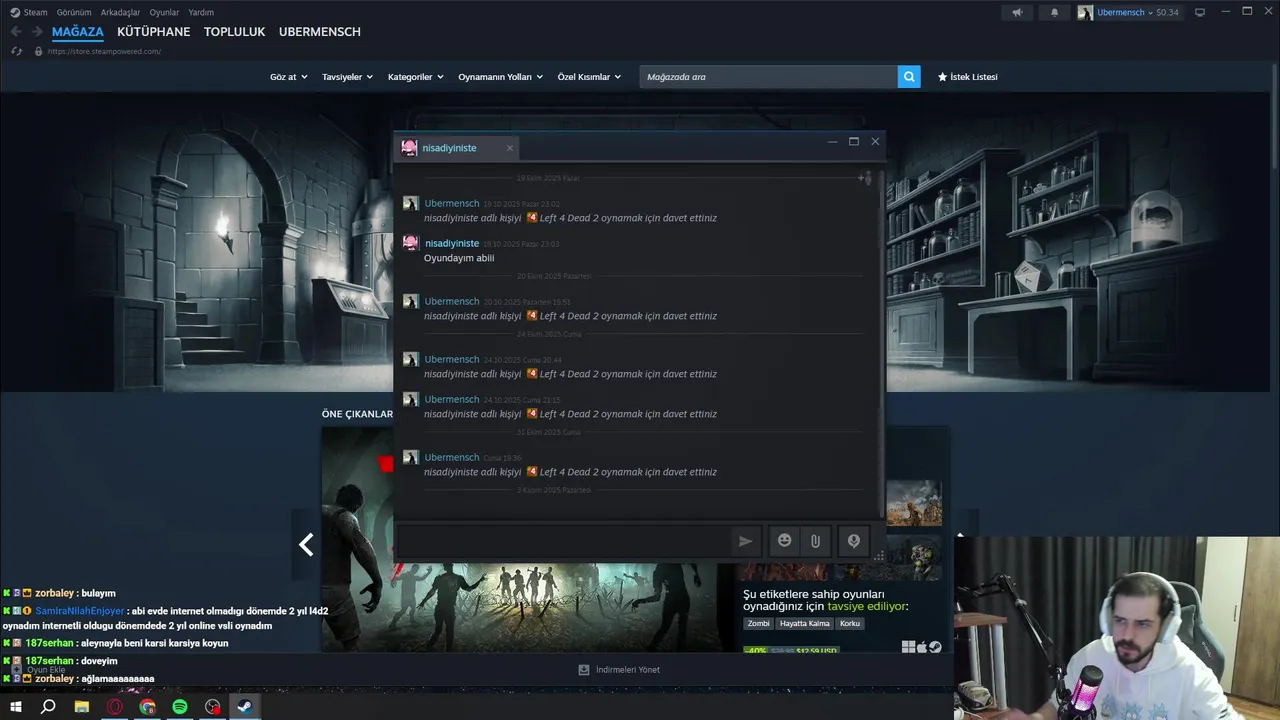This screenshot has height=720, width=1280.
Task: Go back with the navigation arrow
Action: tap(16, 32)
